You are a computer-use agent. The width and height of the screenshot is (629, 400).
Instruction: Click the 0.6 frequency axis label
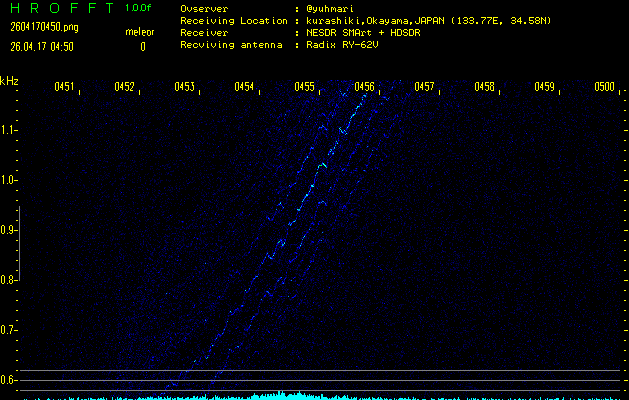pos(9,380)
